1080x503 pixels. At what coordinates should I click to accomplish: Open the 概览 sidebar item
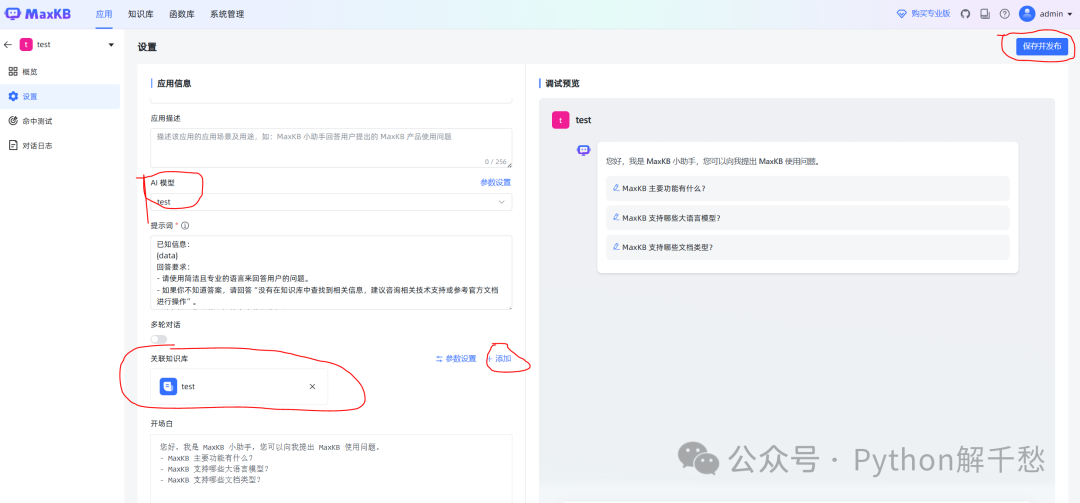click(60, 71)
